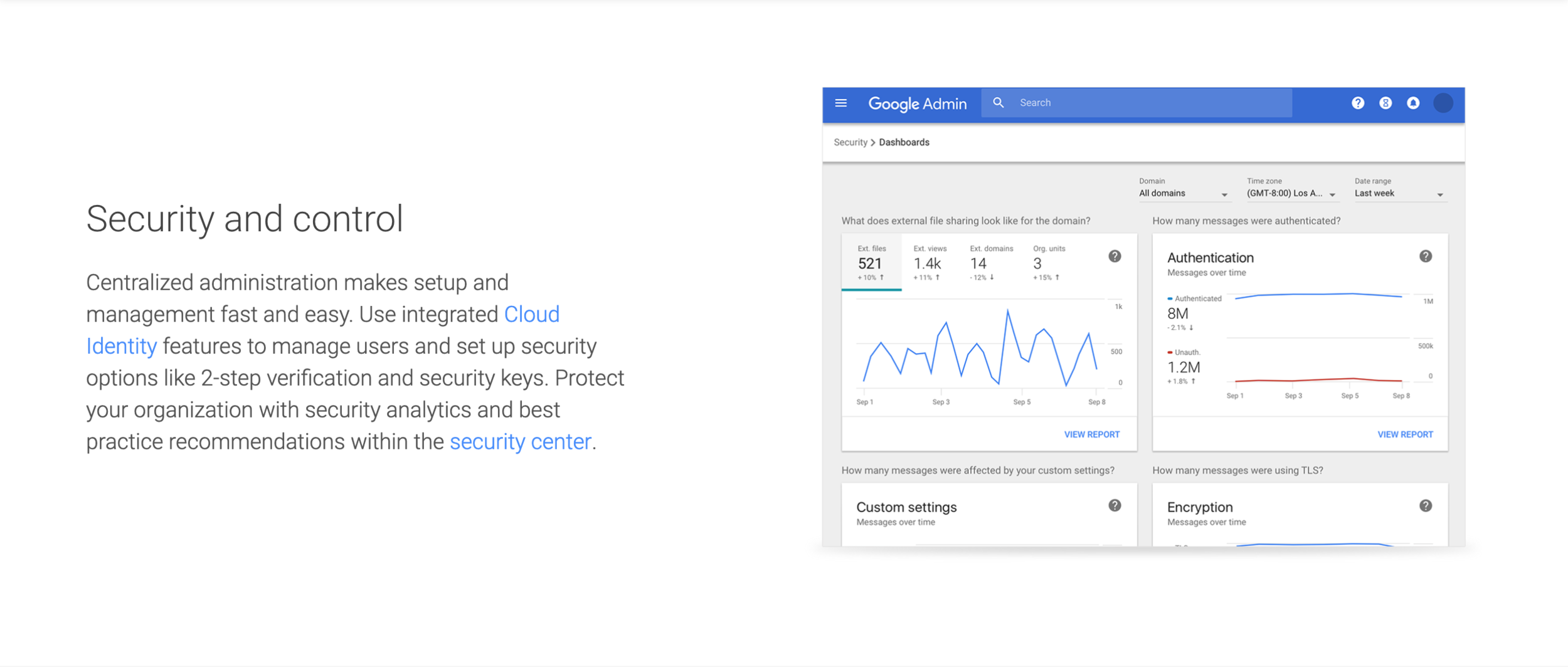This screenshot has height=667, width=1568.
Task: Click 'How many messages were using TLS?' text
Action: [x=1237, y=471]
